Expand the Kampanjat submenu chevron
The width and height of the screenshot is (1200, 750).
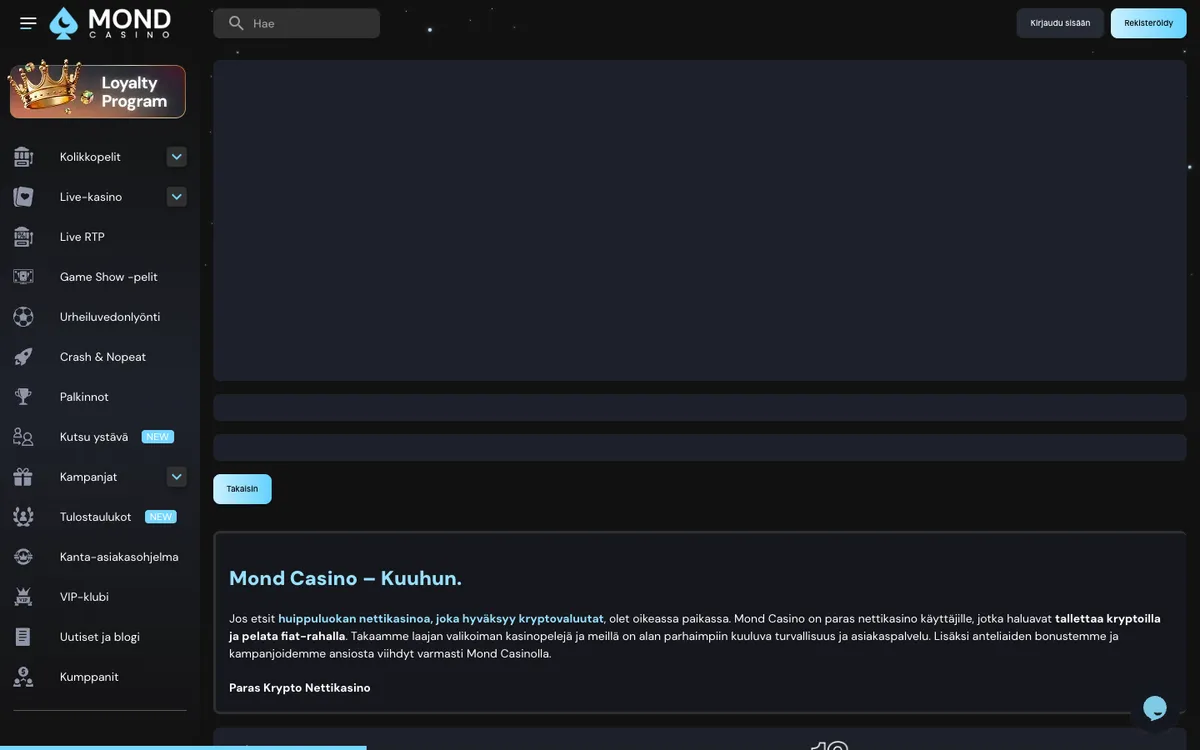pyautogui.click(x=177, y=477)
